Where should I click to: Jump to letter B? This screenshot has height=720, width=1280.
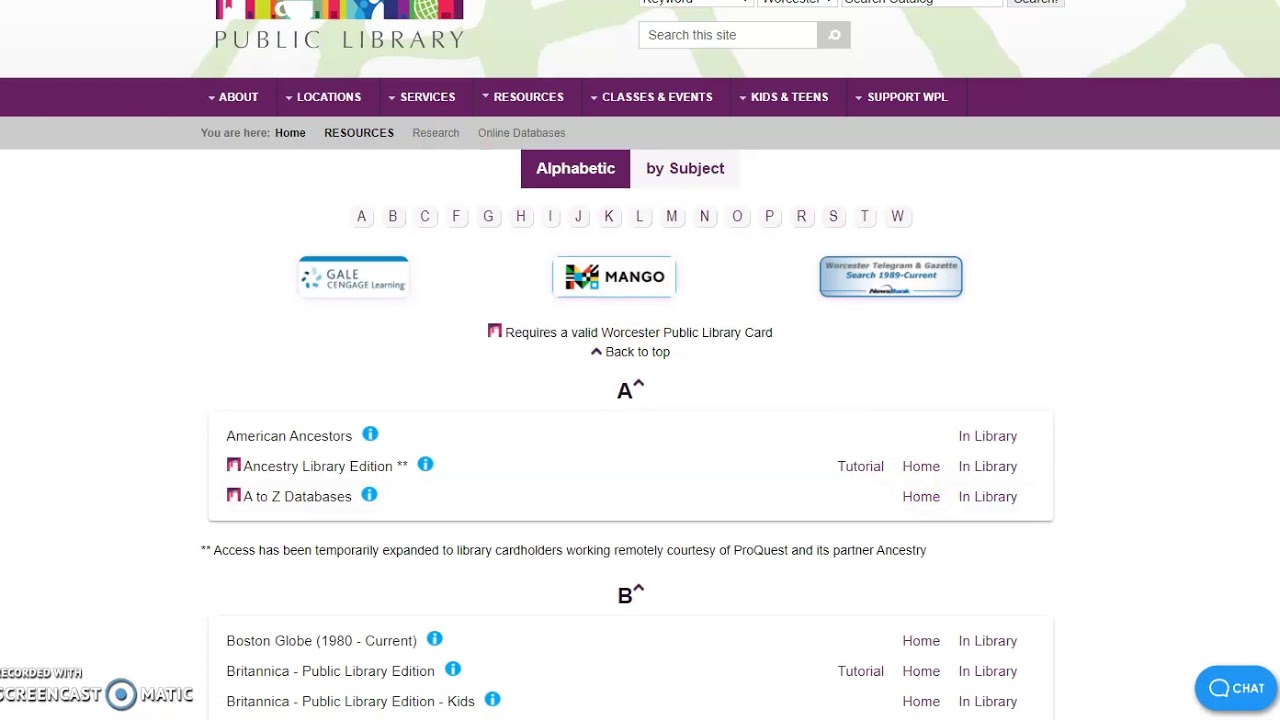click(x=393, y=216)
